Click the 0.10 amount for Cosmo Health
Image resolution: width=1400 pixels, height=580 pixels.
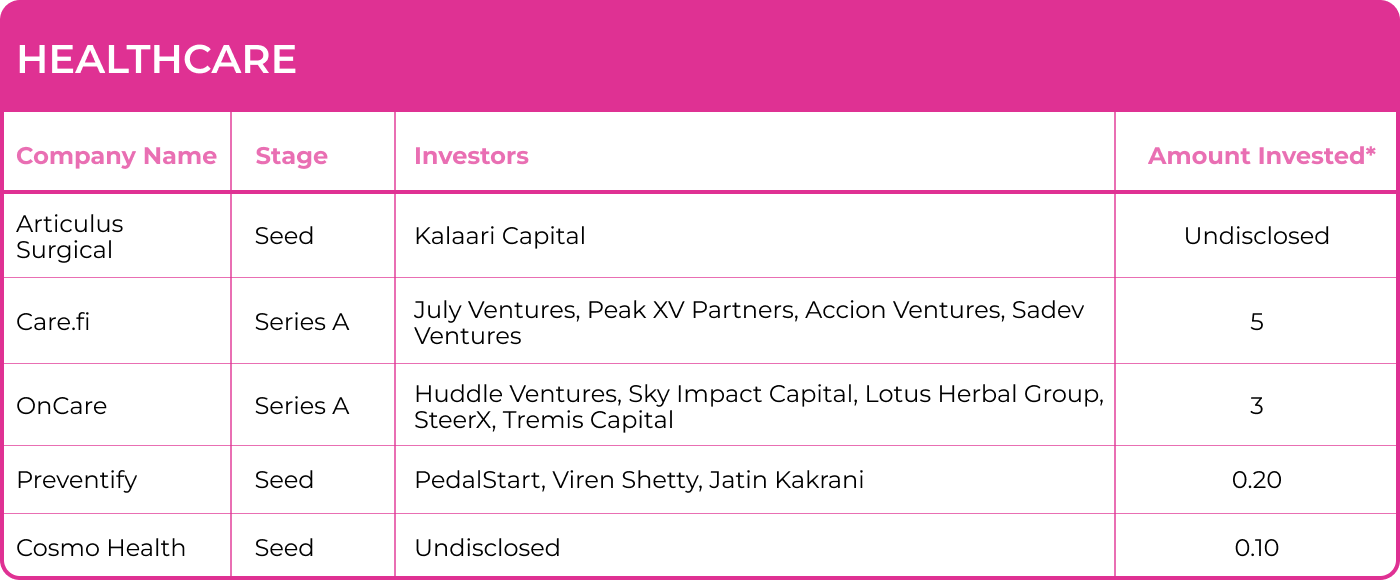(1256, 548)
